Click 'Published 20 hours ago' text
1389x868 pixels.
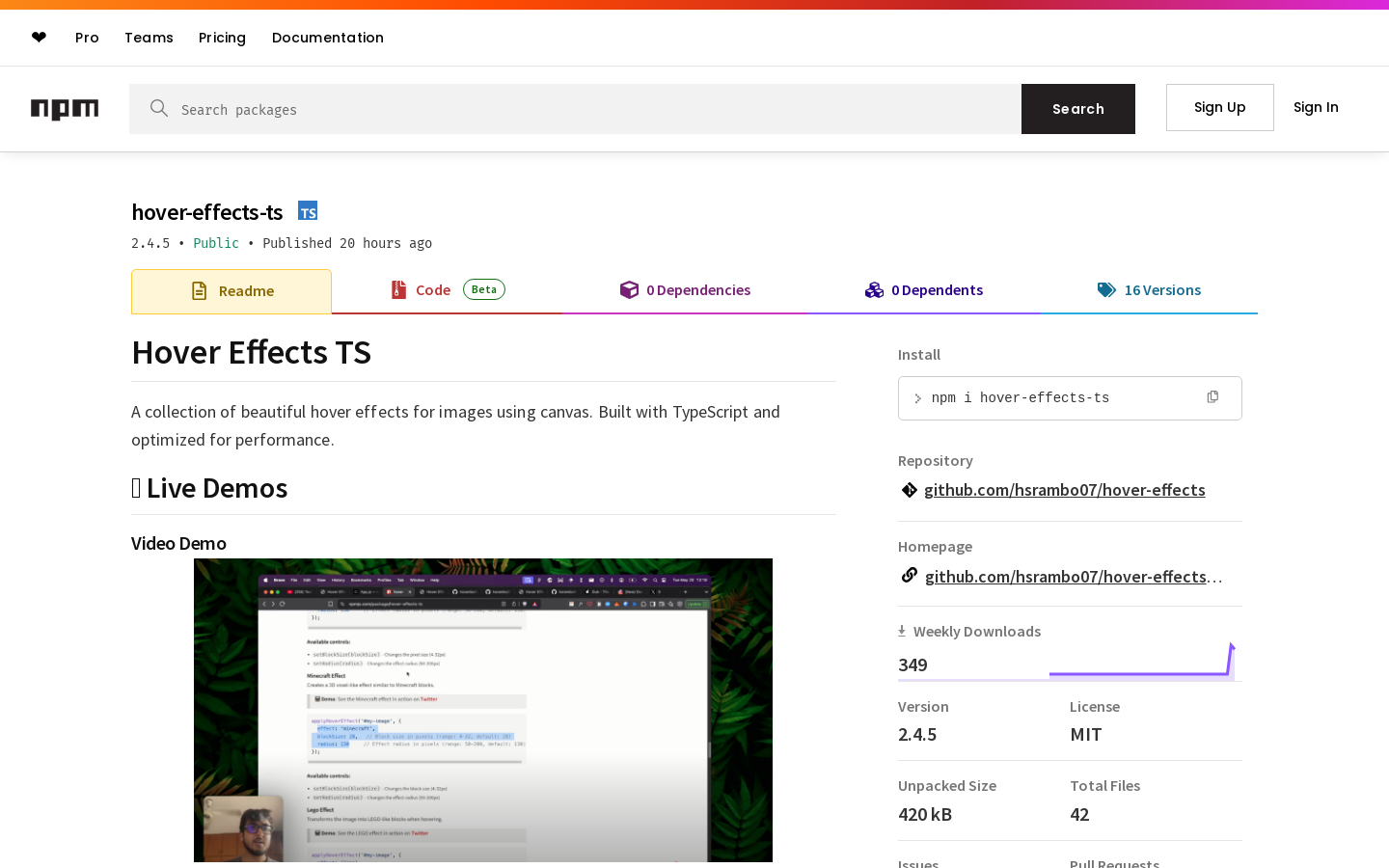pyautogui.click(x=347, y=243)
